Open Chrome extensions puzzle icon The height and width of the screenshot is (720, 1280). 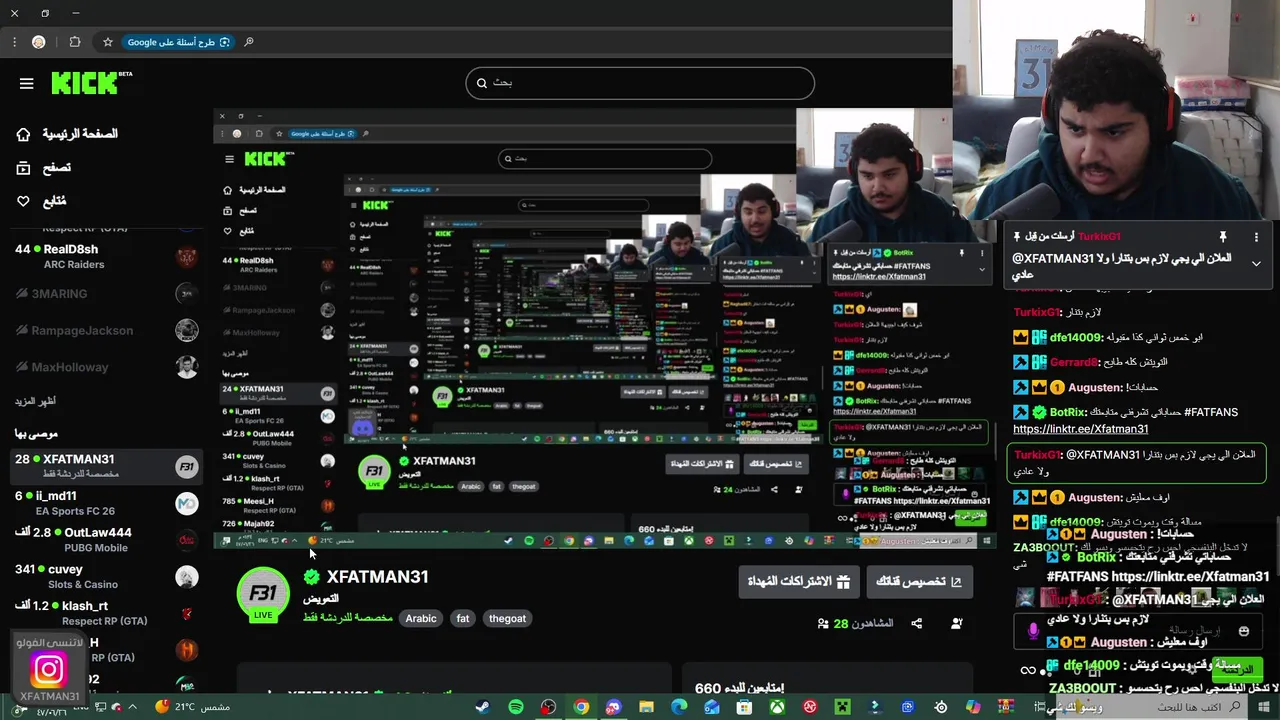point(75,42)
